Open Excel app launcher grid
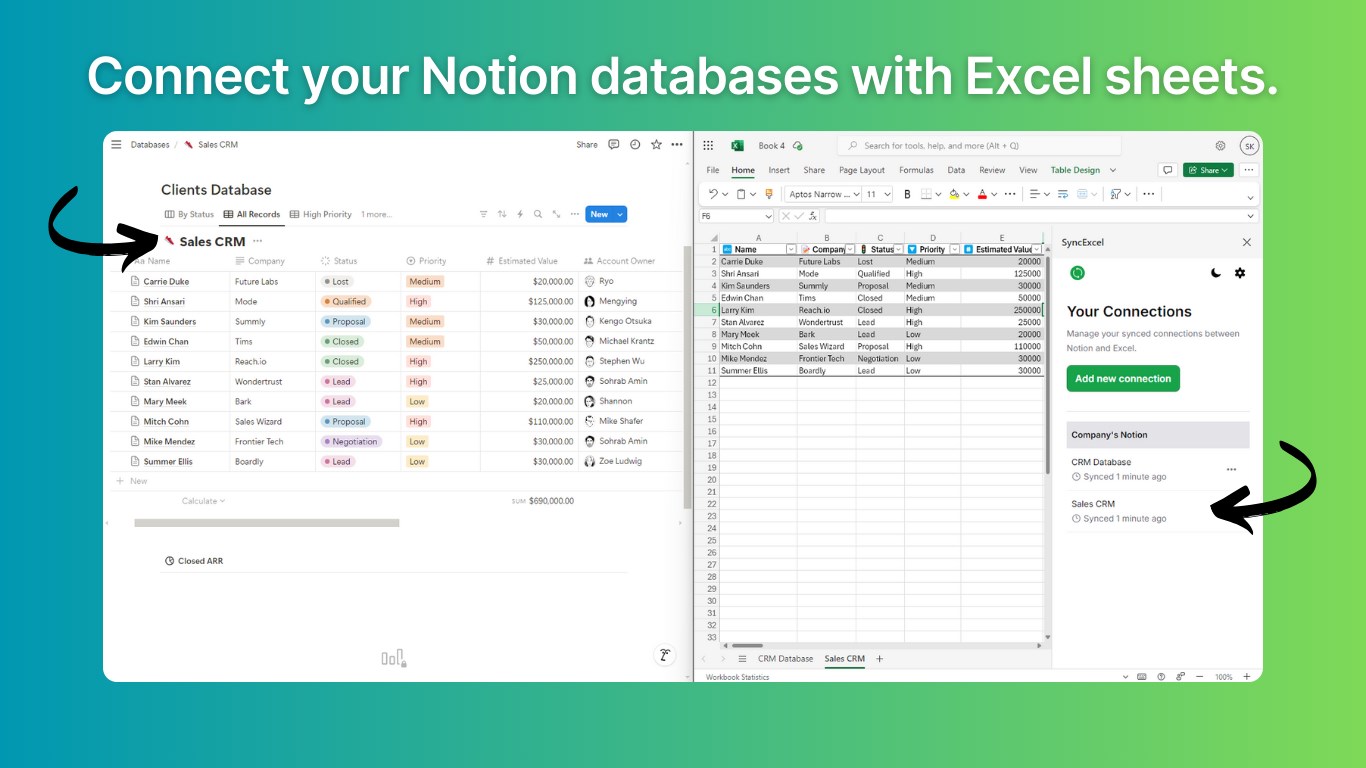Screen dimensions: 1366x768 pos(708,146)
